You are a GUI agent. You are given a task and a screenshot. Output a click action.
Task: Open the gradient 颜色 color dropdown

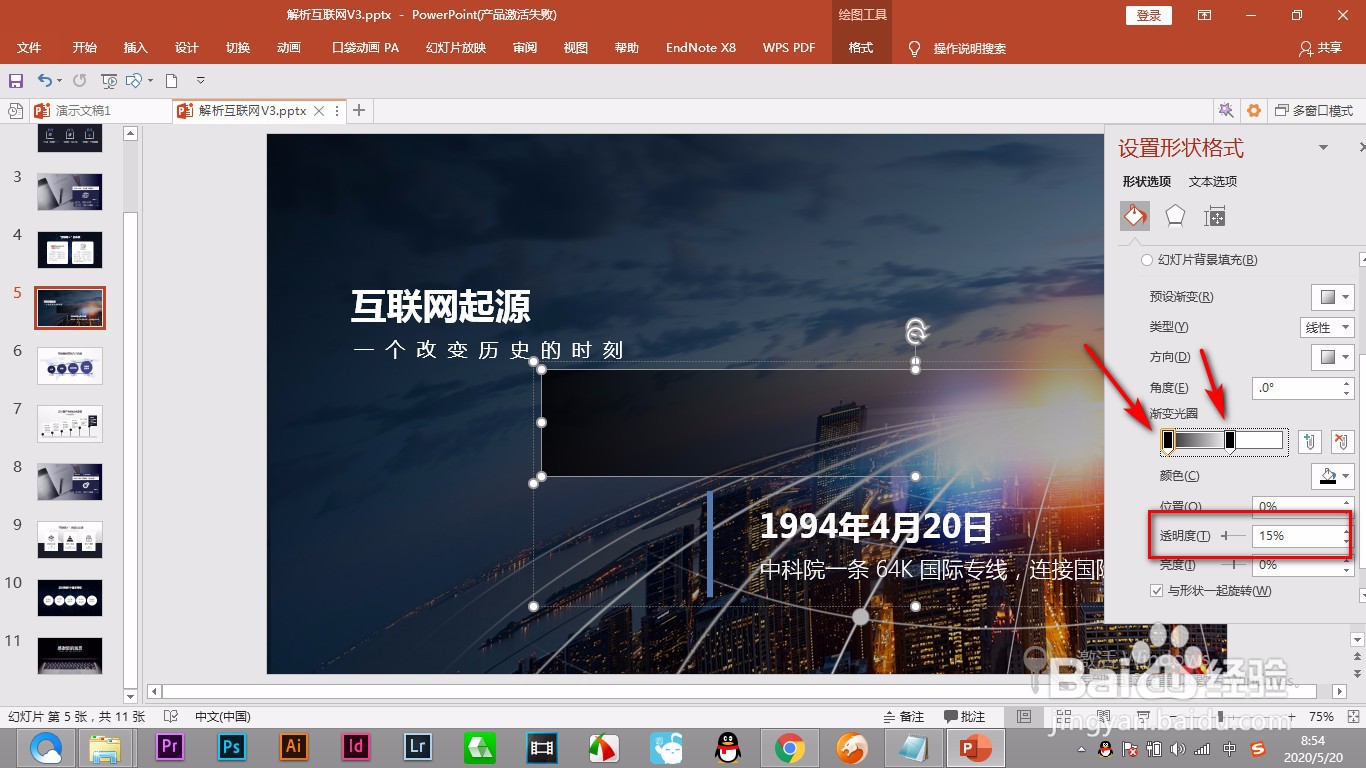point(1334,476)
